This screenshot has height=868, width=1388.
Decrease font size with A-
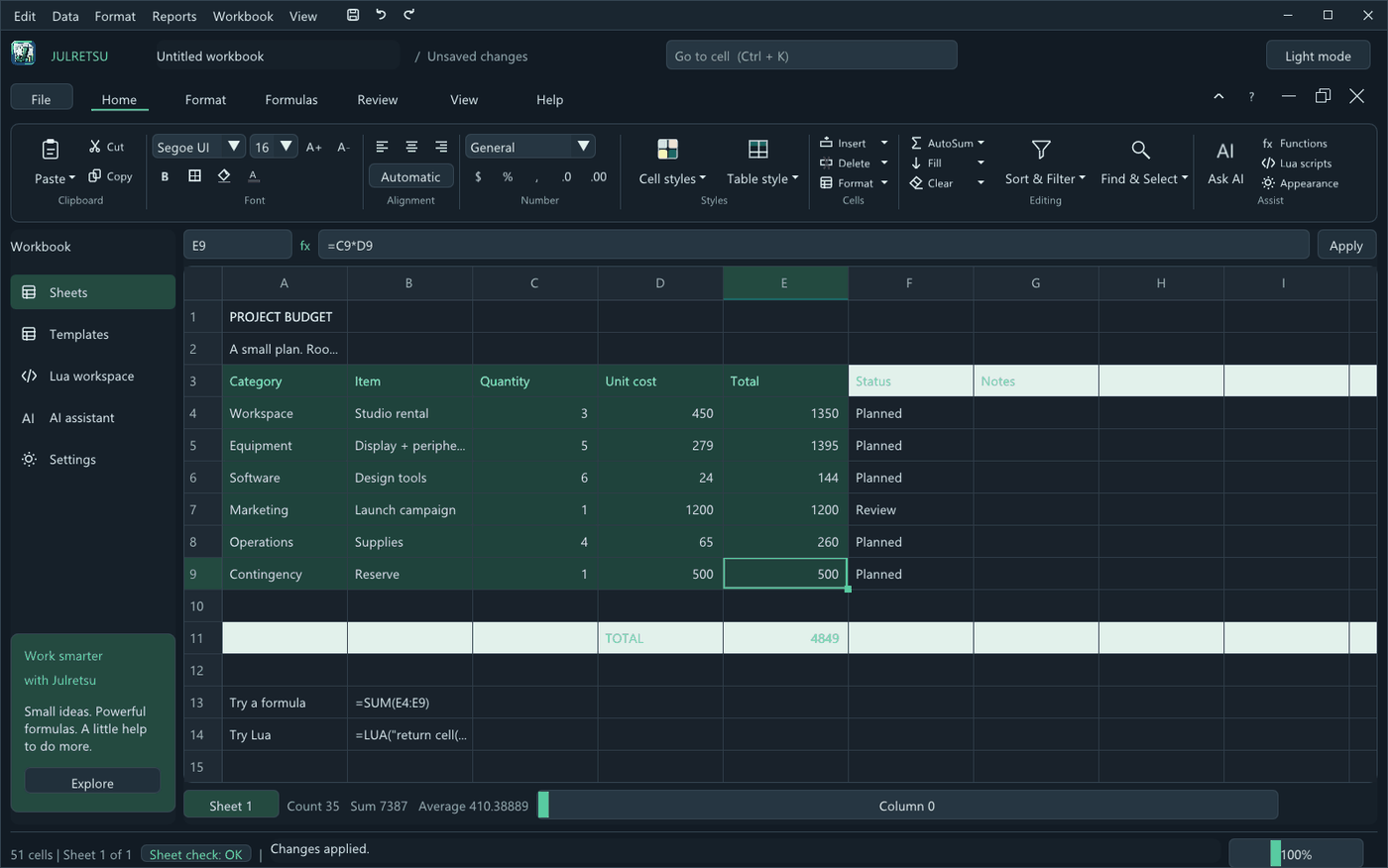(343, 147)
